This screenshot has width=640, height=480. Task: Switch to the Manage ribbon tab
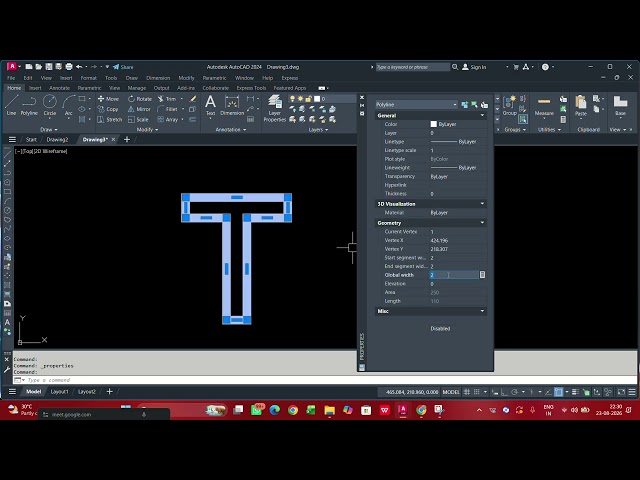point(136,88)
